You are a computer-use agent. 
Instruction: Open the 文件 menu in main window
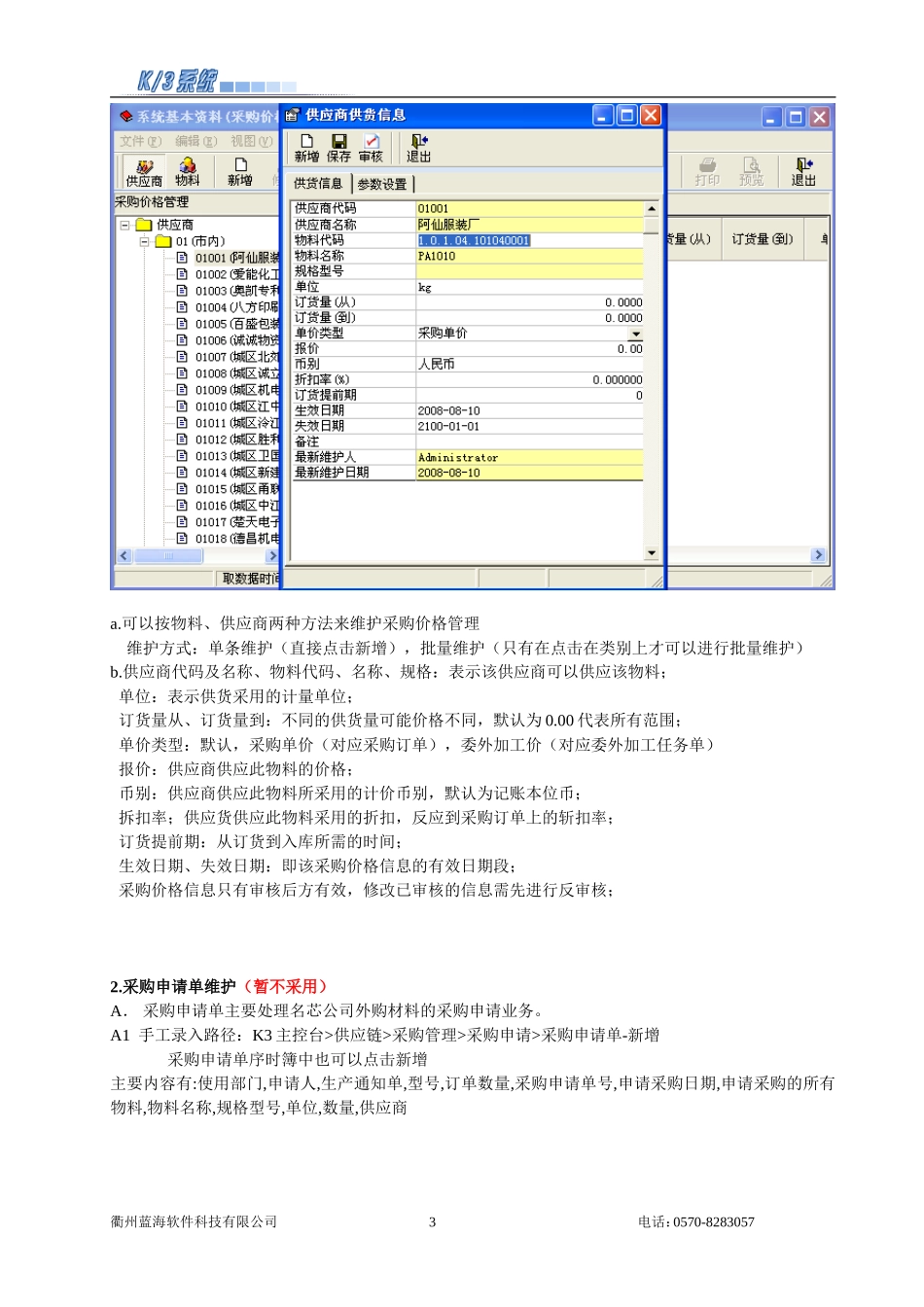pyautogui.click(x=140, y=141)
